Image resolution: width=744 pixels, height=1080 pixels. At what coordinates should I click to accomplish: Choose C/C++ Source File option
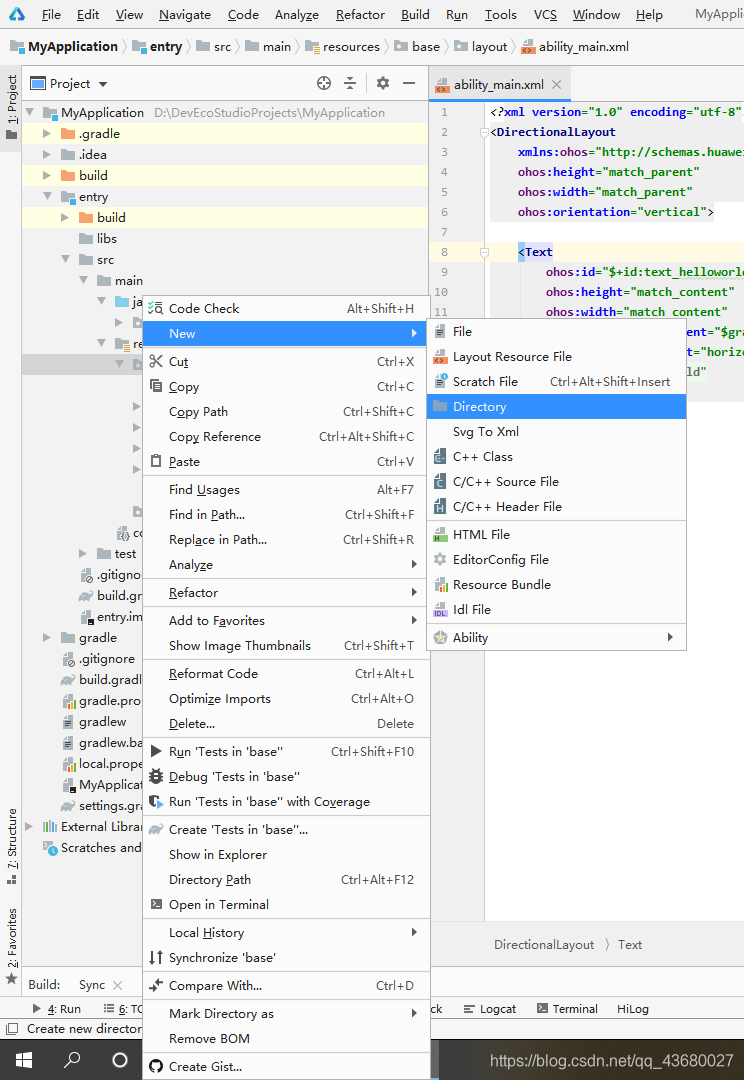[x=557, y=481]
